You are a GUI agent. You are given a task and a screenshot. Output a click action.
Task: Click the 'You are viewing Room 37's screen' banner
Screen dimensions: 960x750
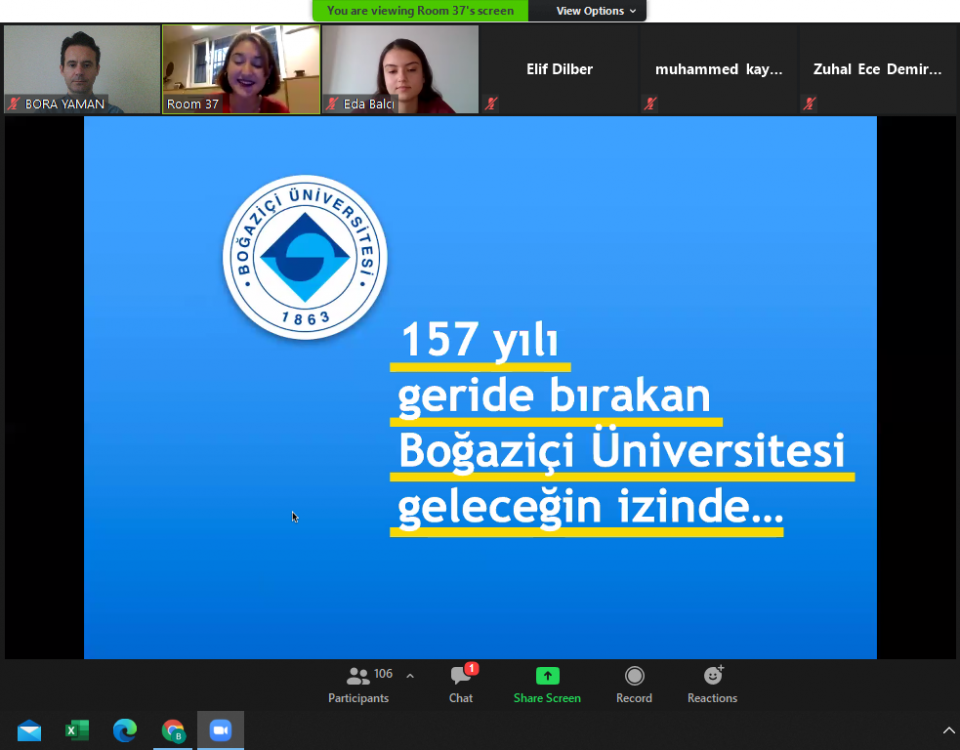pyautogui.click(x=420, y=10)
